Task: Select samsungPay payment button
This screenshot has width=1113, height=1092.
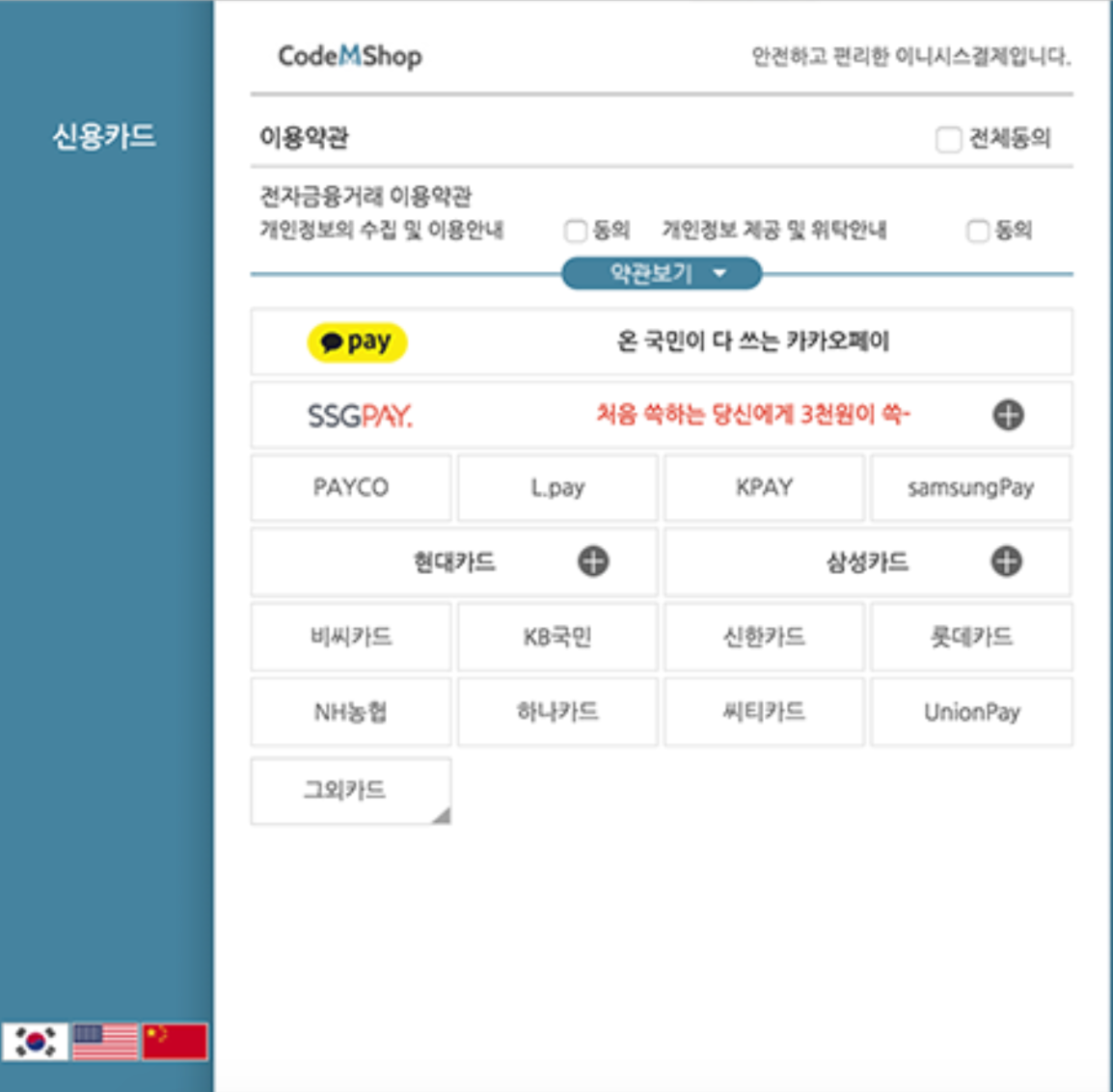Action: 970,487
